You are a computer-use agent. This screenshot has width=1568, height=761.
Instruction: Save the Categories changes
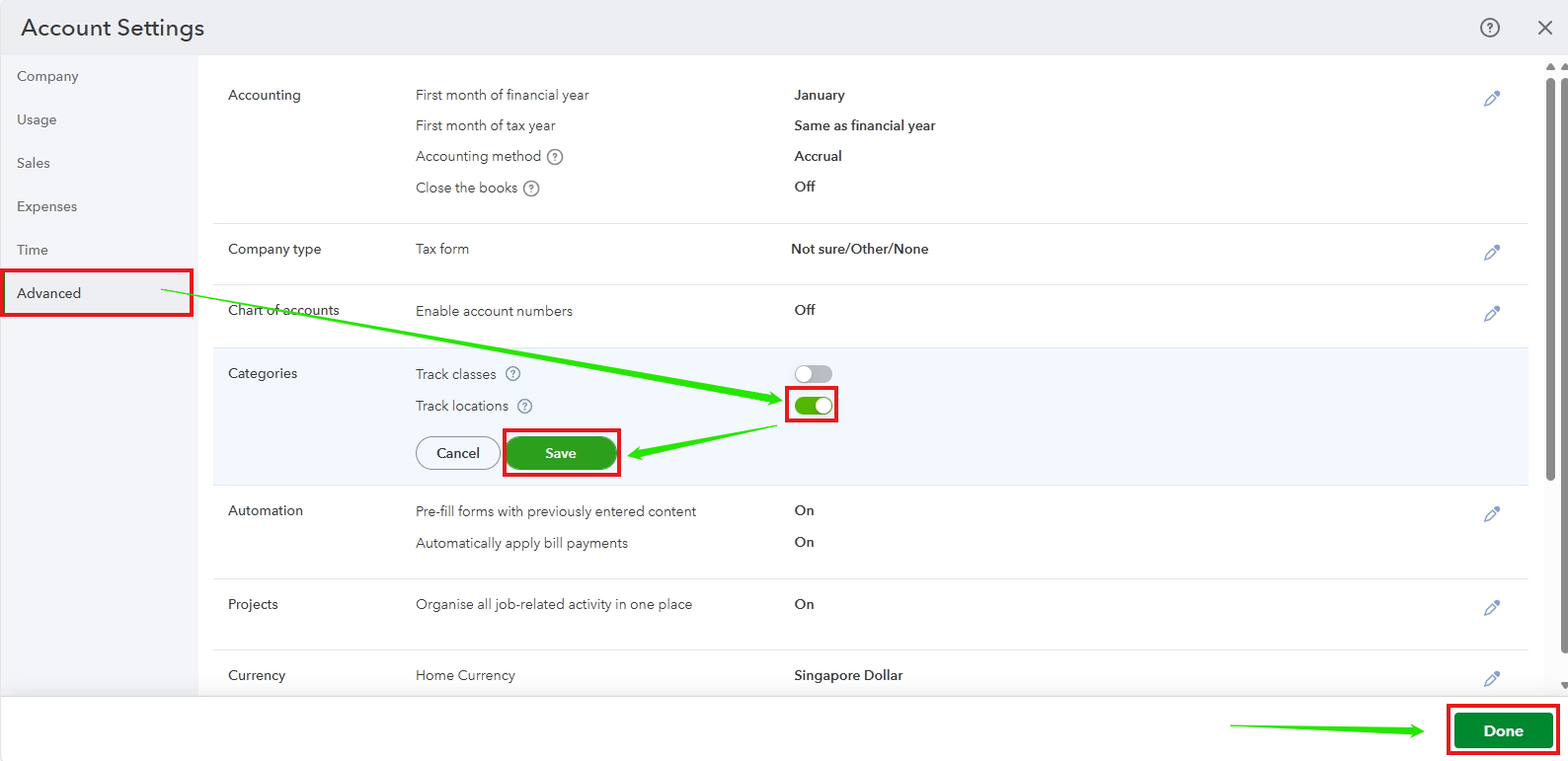point(561,453)
